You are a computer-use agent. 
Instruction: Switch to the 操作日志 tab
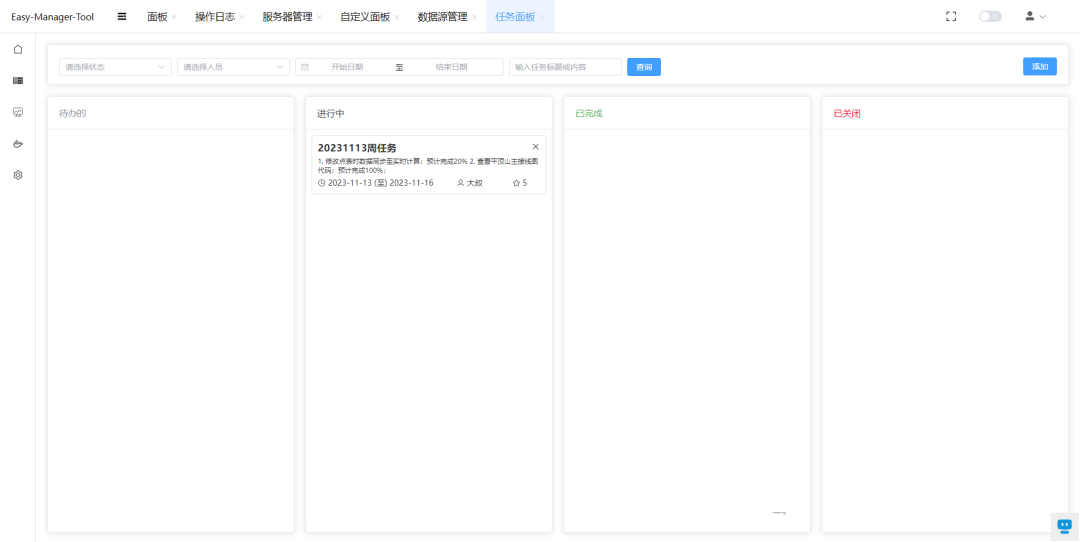214,17
